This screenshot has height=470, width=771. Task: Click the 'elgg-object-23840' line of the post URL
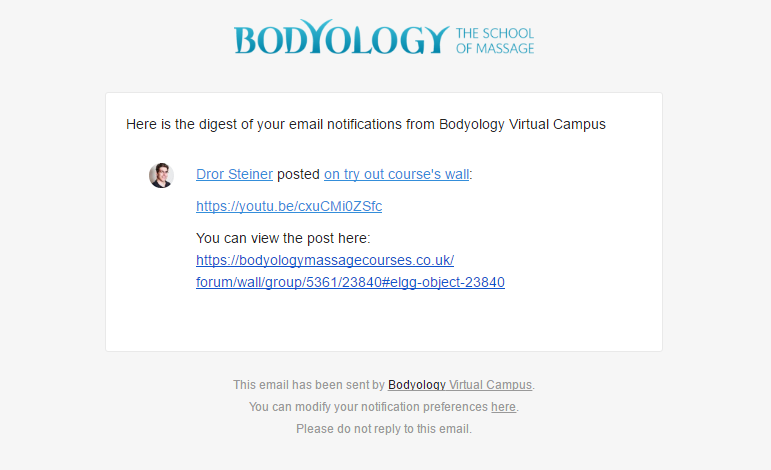[x=350, y=282]
